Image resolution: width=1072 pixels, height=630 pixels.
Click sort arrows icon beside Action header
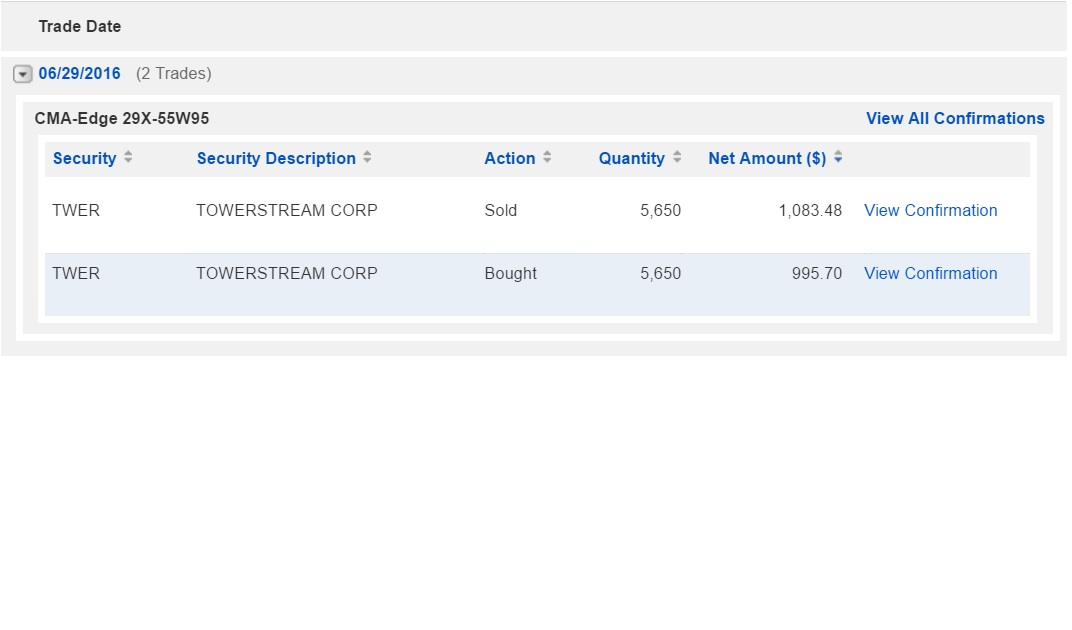547,158
